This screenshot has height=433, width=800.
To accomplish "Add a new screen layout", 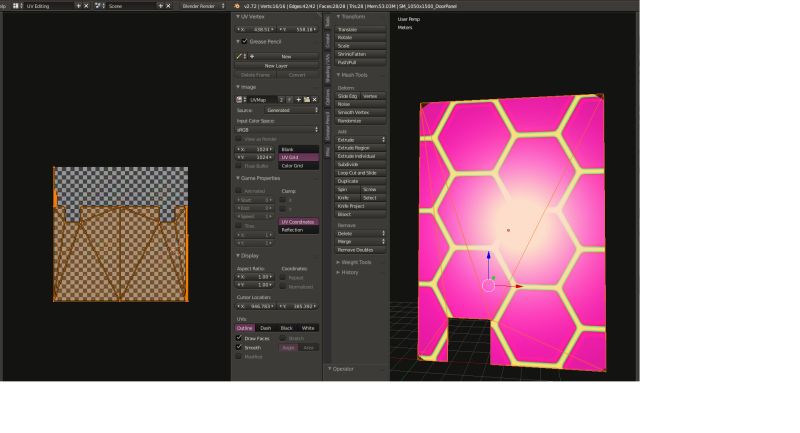I will (78, 6).
